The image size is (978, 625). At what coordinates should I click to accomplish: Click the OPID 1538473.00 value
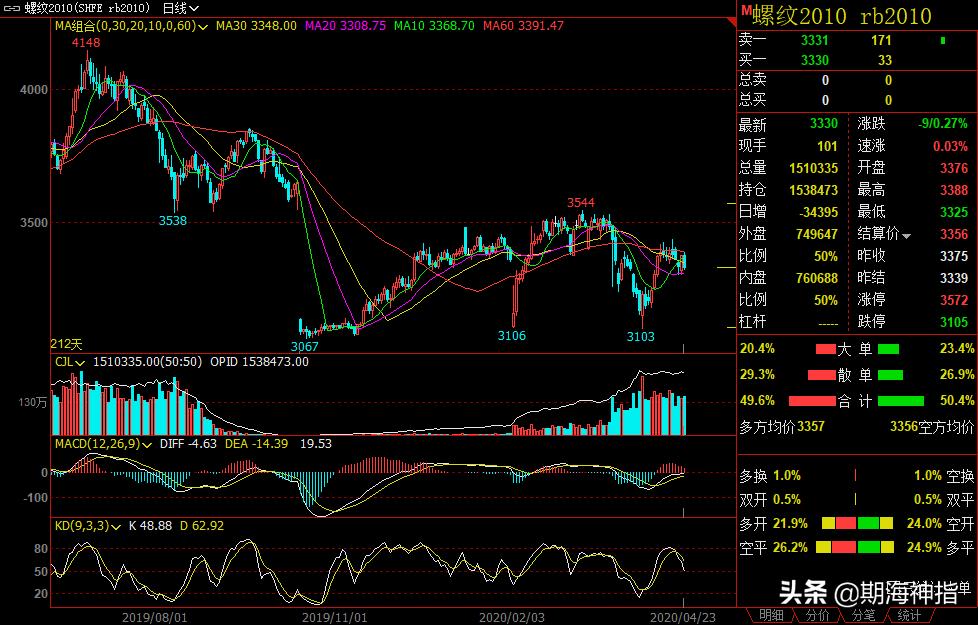coord(259,362)
